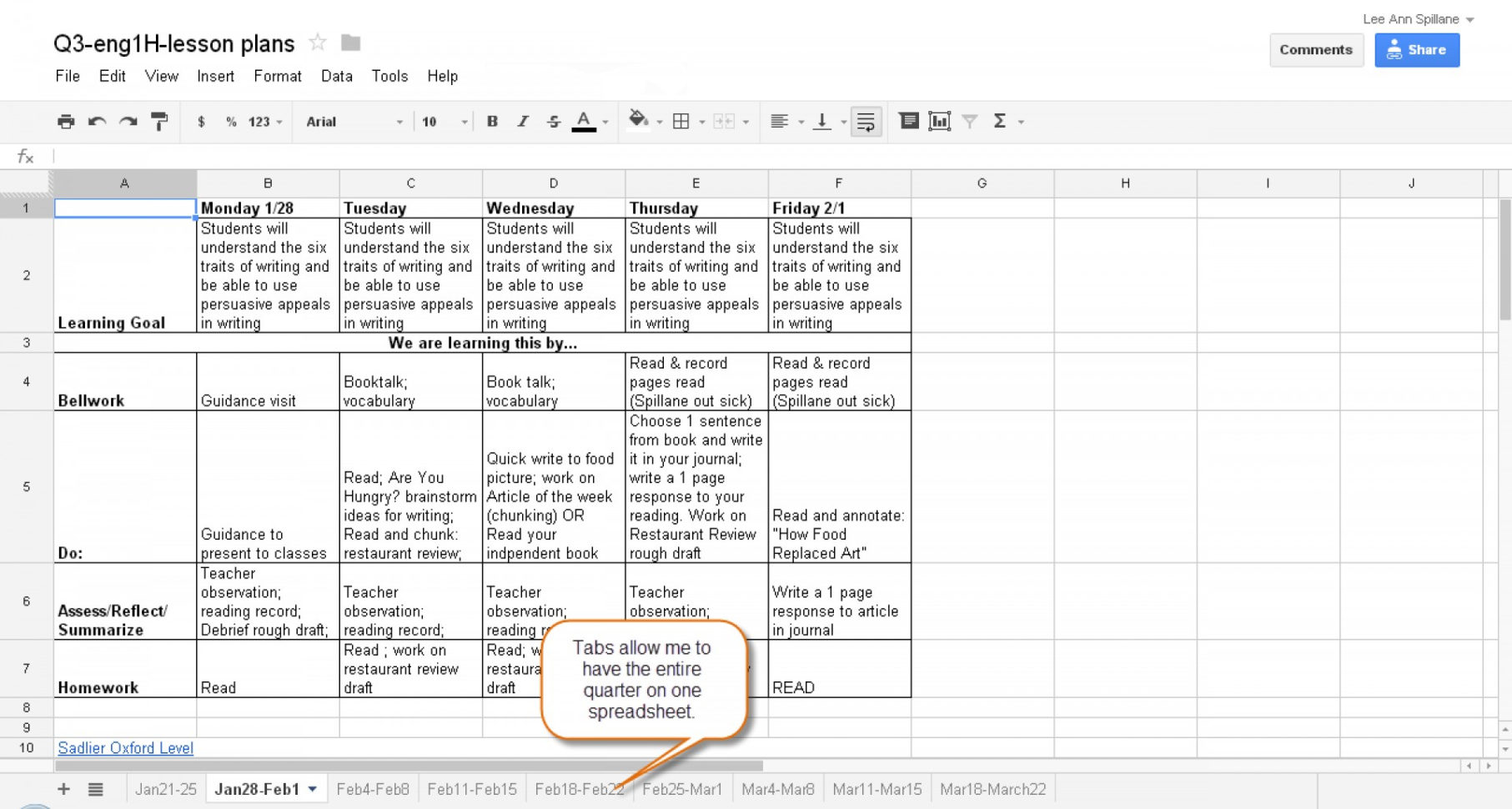Switch to the Feb4-Feb8 sheet tab
1512x809 pixels.
coord(373,788)
